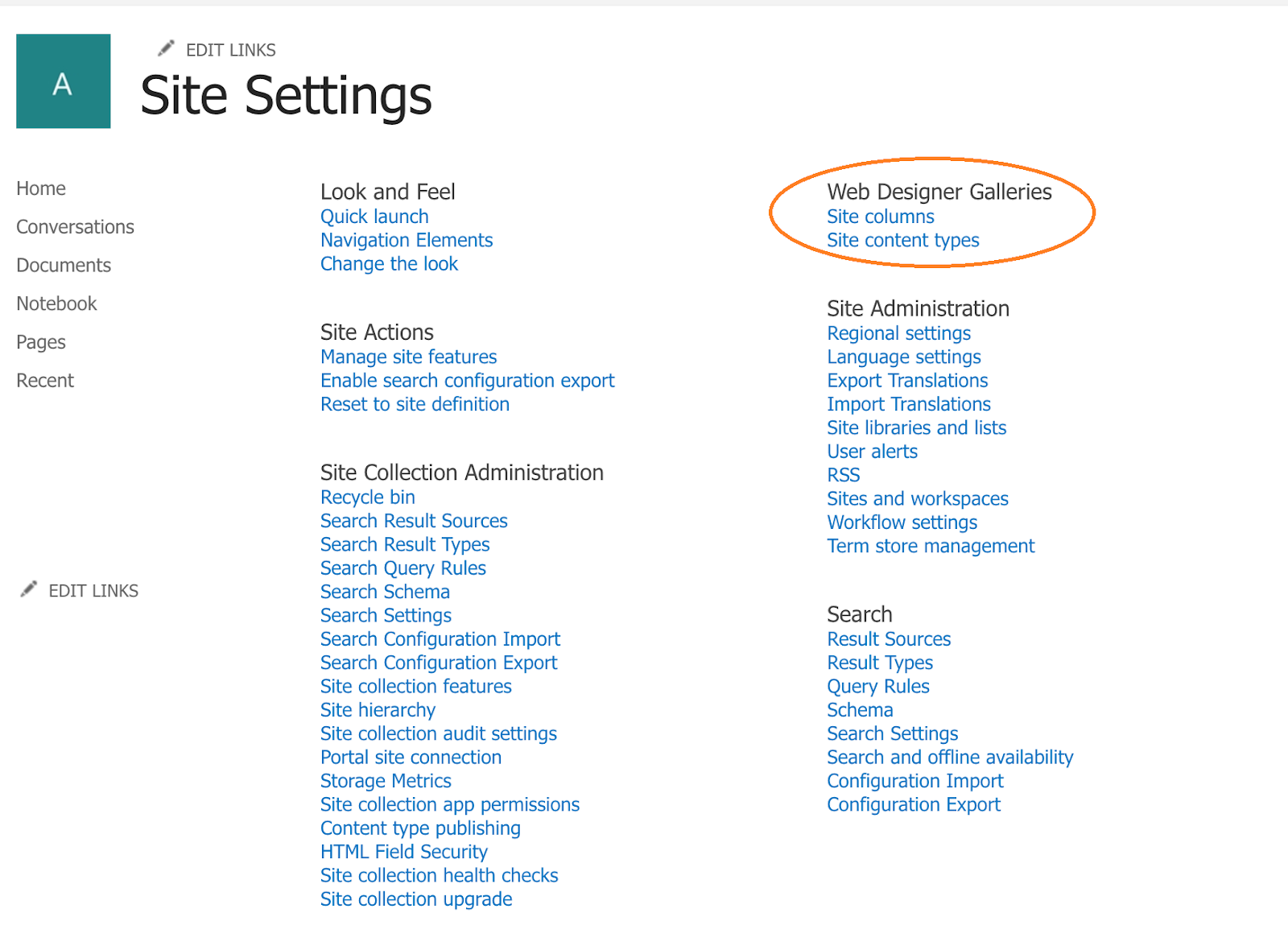
Task: Open Documents in left navigation
Action: pyautogui.click(x=64, y=266)
